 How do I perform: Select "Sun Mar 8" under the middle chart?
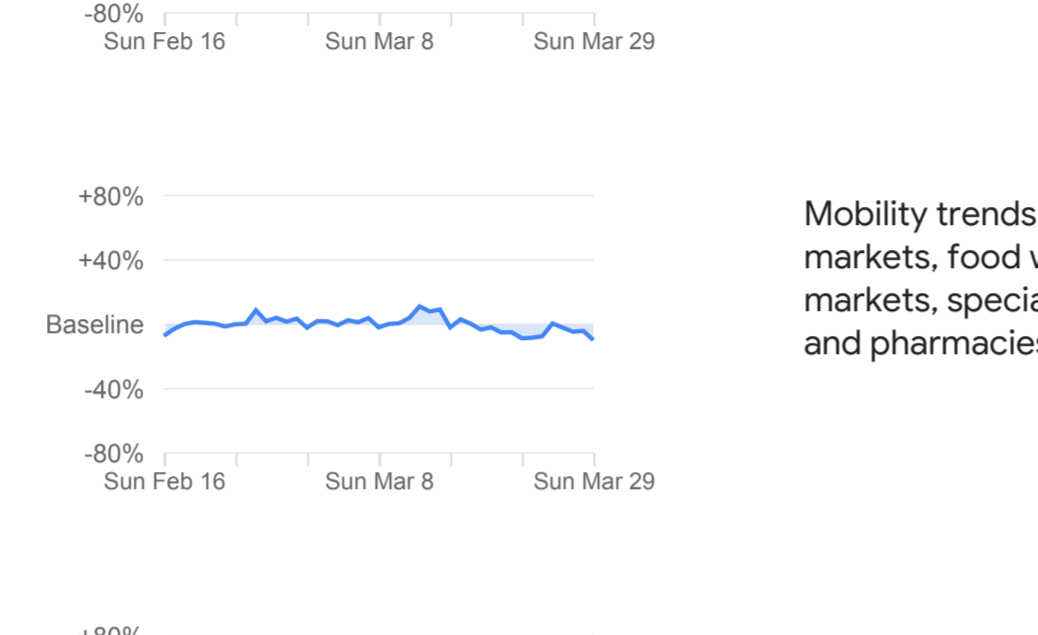pyautogui.click(x=379, y=482)
